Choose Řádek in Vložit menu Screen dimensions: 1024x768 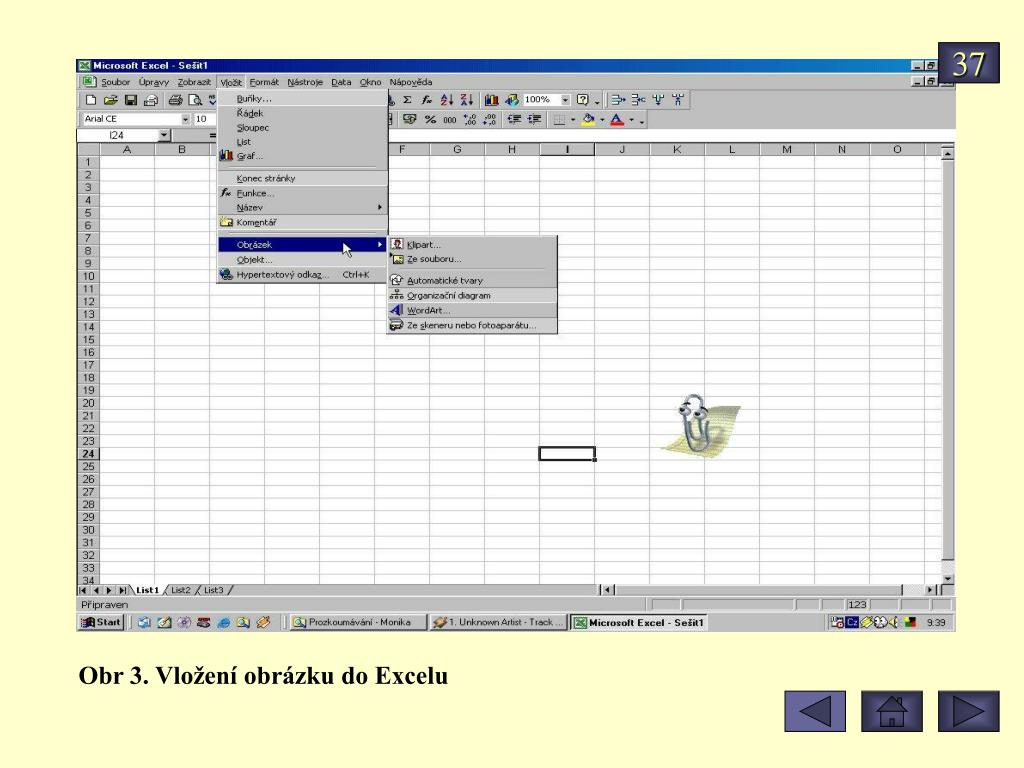(302, 113)
